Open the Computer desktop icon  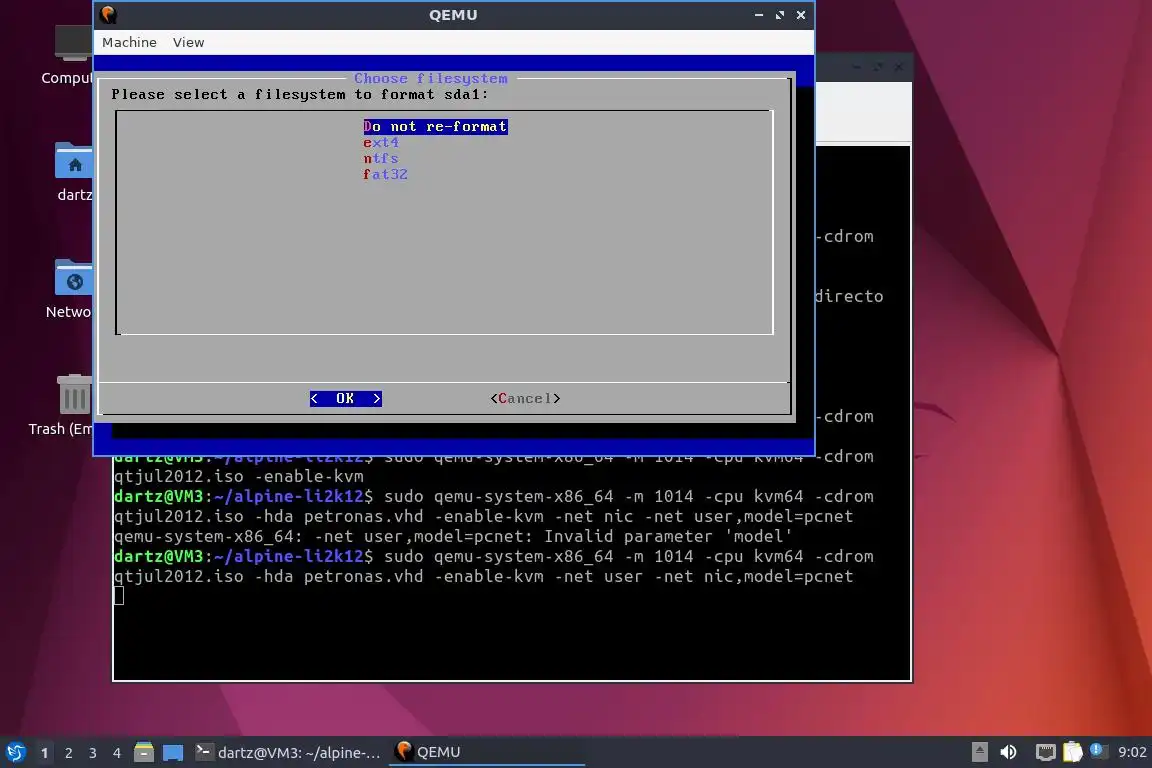[73, 44]
